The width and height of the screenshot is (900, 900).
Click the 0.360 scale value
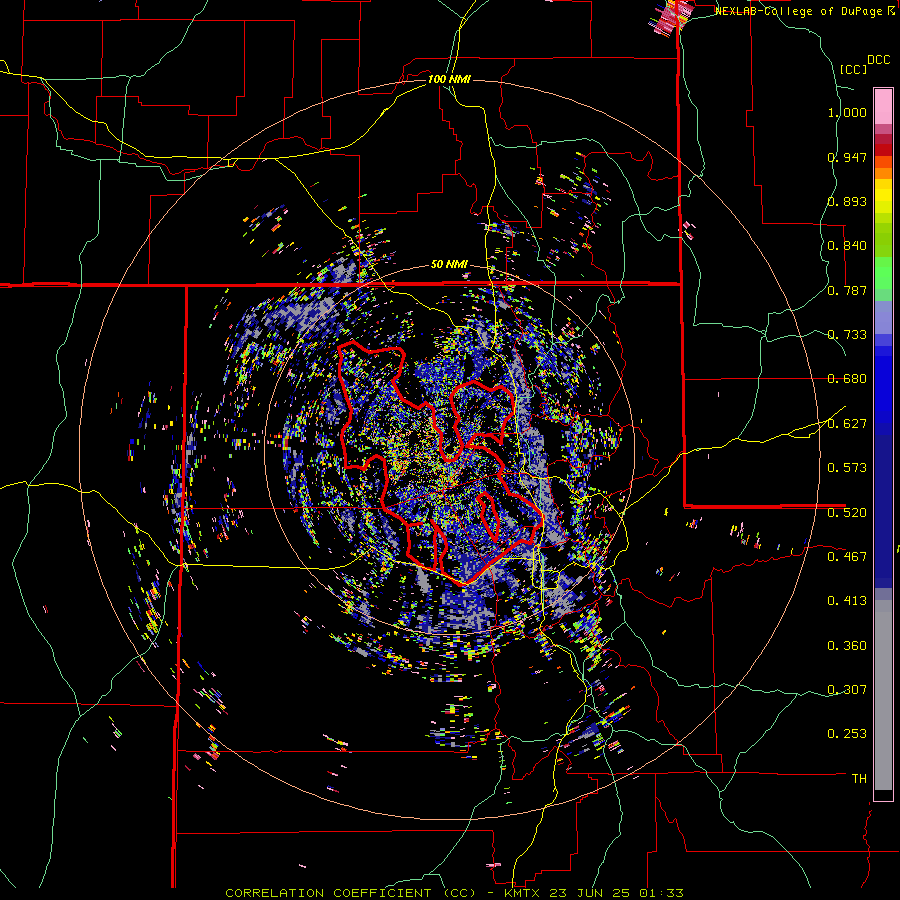point(847,646)
